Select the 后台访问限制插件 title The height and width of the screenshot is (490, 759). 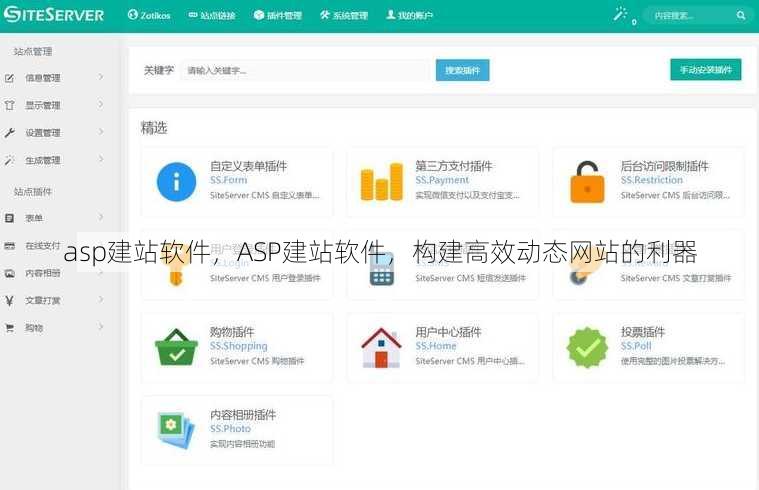point(664,166)
